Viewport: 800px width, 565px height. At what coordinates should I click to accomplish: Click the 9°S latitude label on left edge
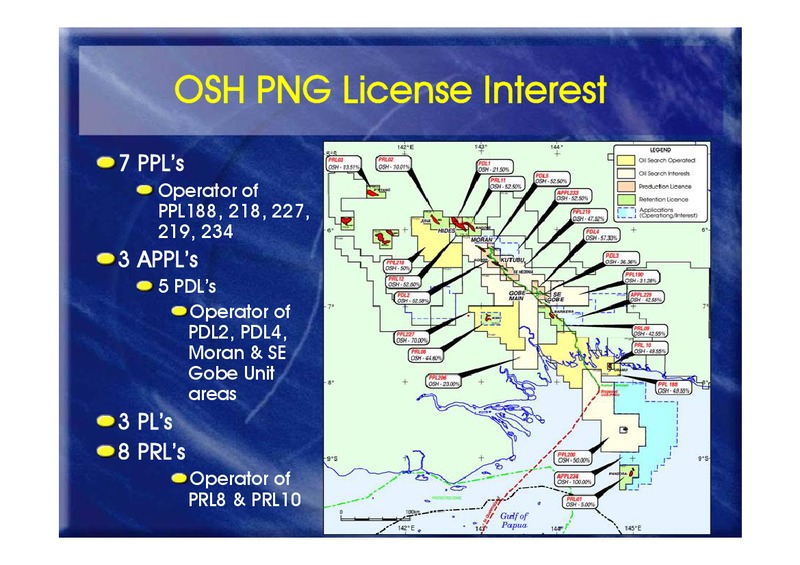(x=332, y=459)
